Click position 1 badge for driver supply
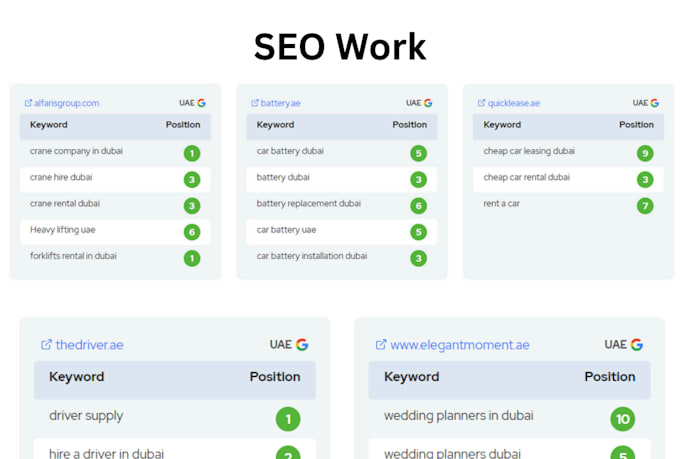Screen dimensions: 680x459 point(288,419)
